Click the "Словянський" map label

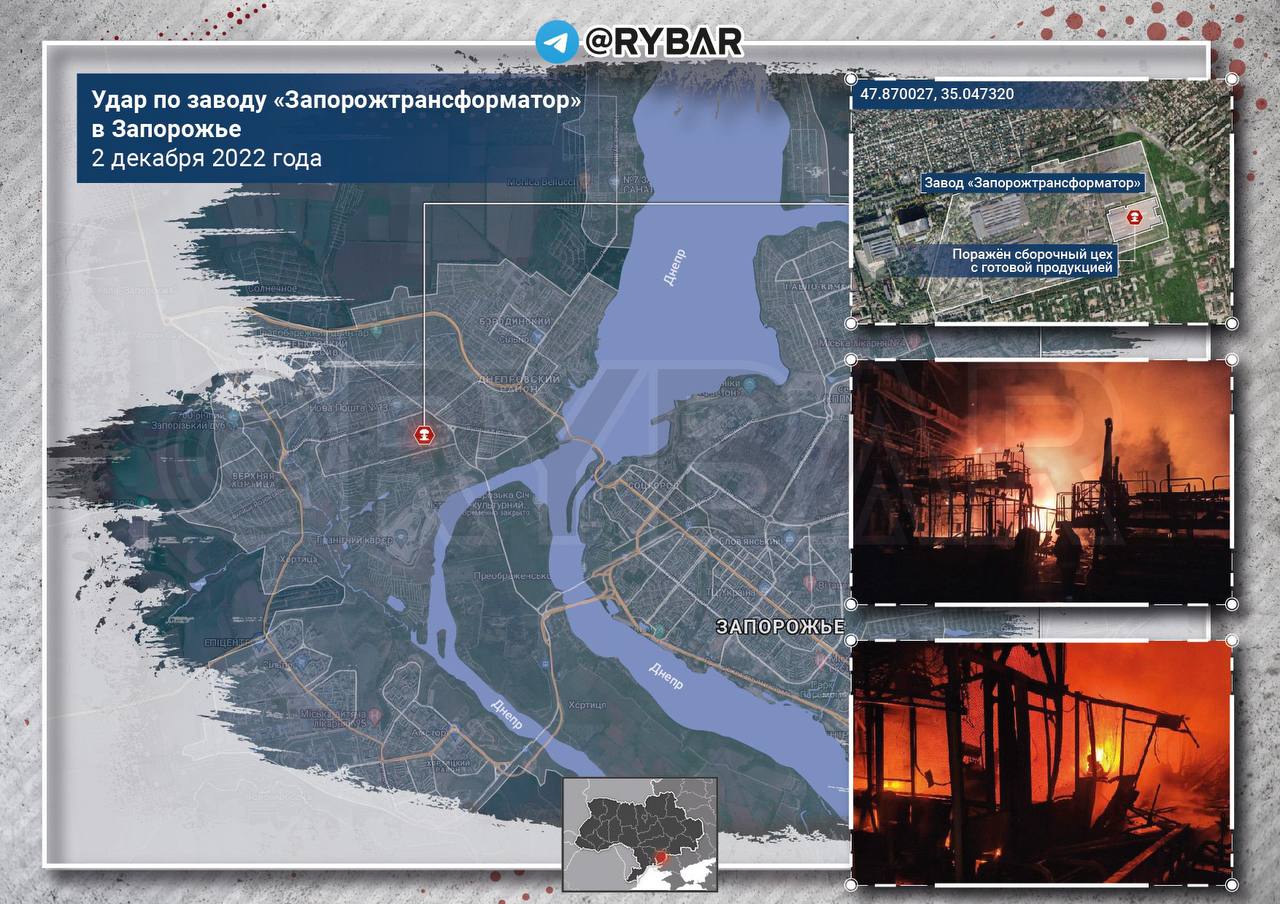[751, 540]
